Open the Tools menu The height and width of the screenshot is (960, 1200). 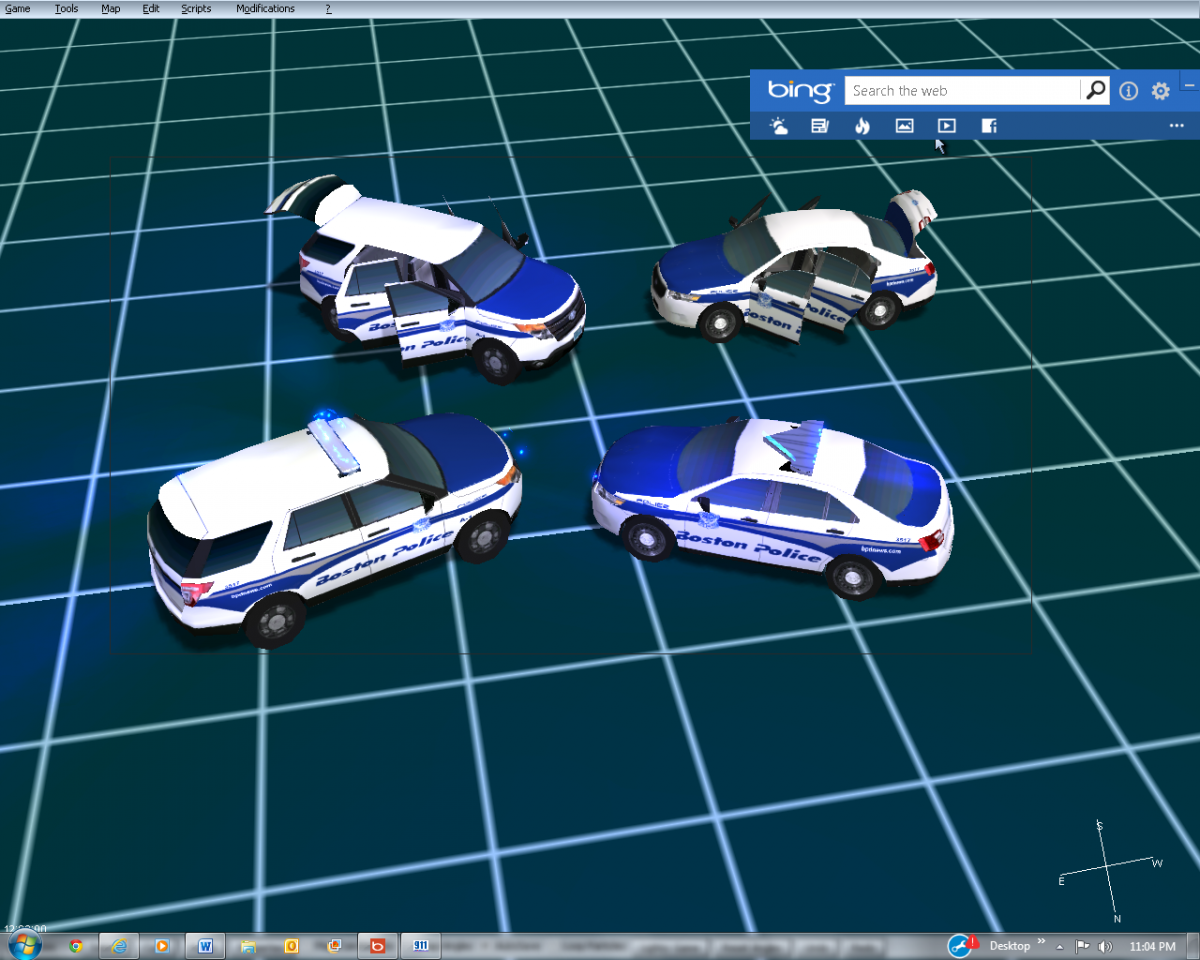66,8
